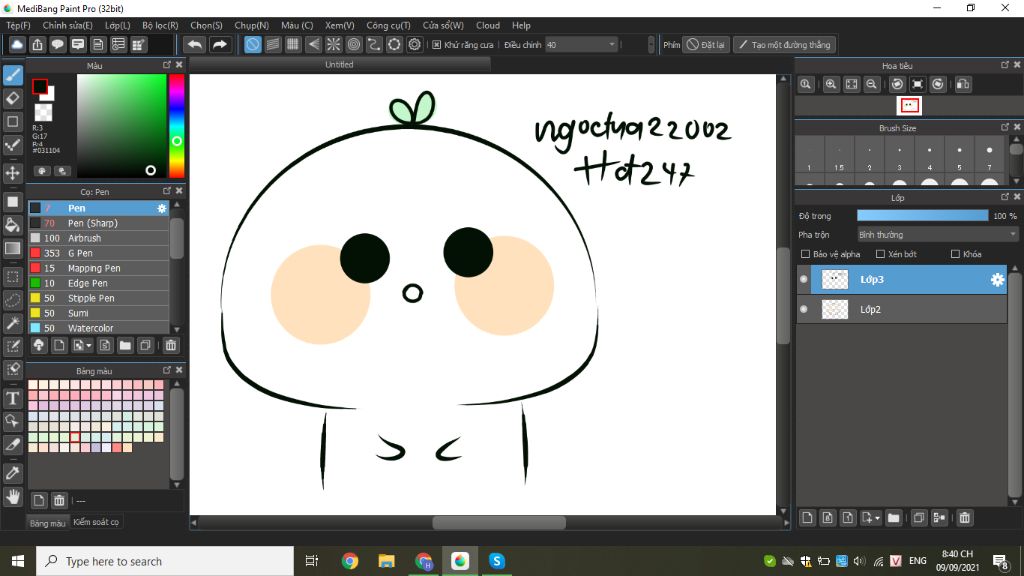Click the Undo arrow
1024x576 pixels.
pyautogui.click(x=195, y=44)
